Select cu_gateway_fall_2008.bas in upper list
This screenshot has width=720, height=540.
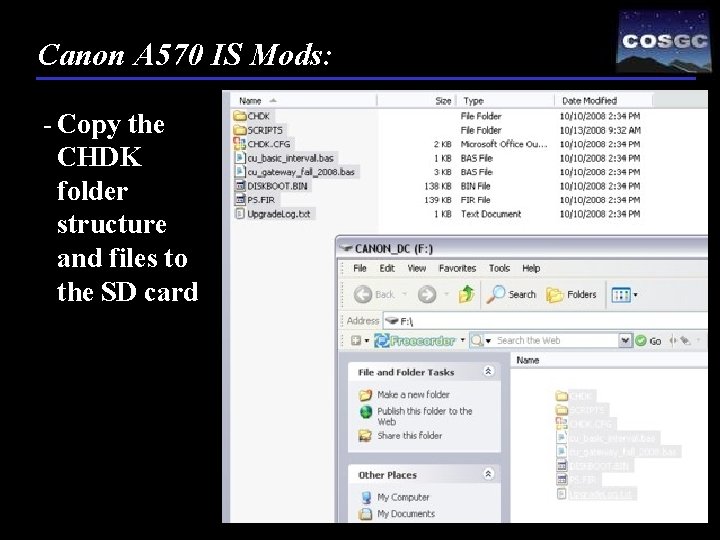pos(295,172)
